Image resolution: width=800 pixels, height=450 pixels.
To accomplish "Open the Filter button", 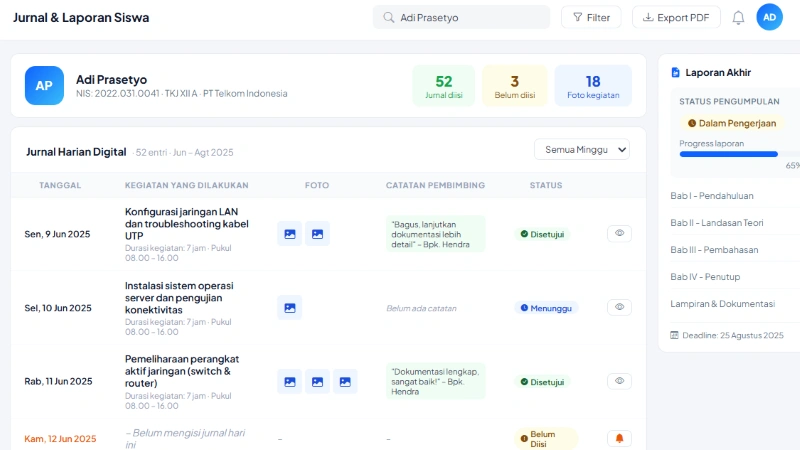I will pyautogui.click(x=591, y=17).
